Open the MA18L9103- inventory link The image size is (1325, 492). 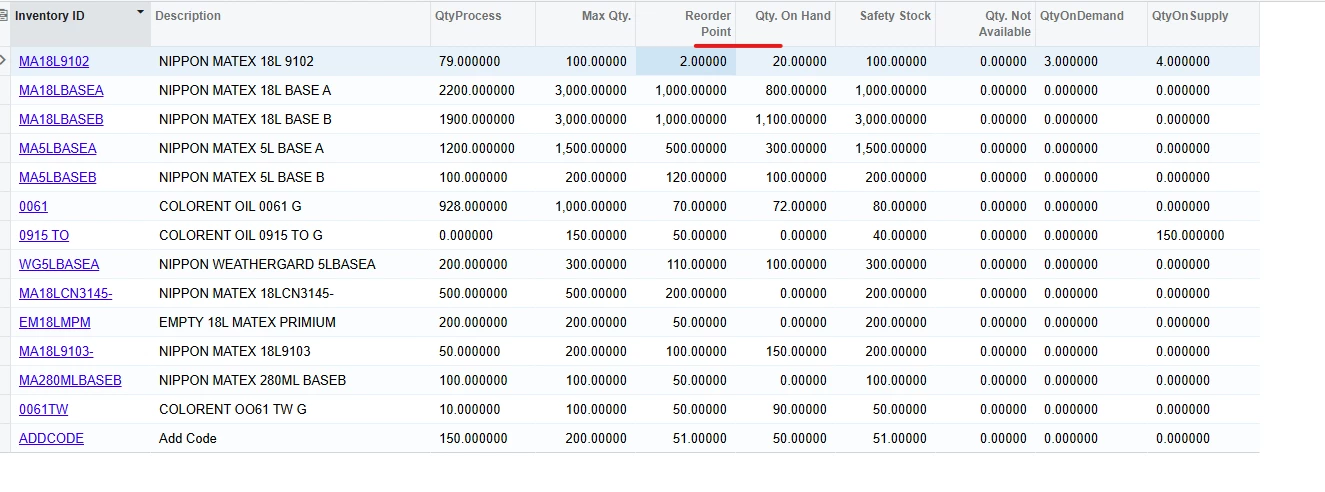[56, 351]
